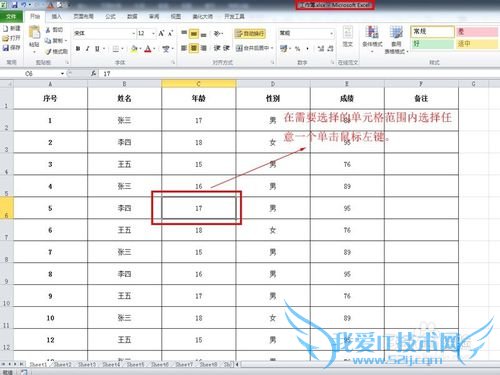Viewport: 500px width, 375px height.
Task: Click the fx insert function icon
Action: point(94,73)
